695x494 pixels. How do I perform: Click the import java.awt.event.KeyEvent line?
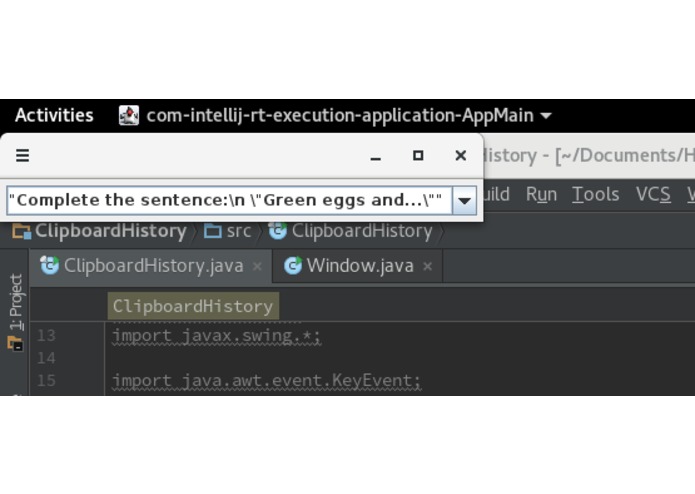pyautogui.click(x=266, y=381)
